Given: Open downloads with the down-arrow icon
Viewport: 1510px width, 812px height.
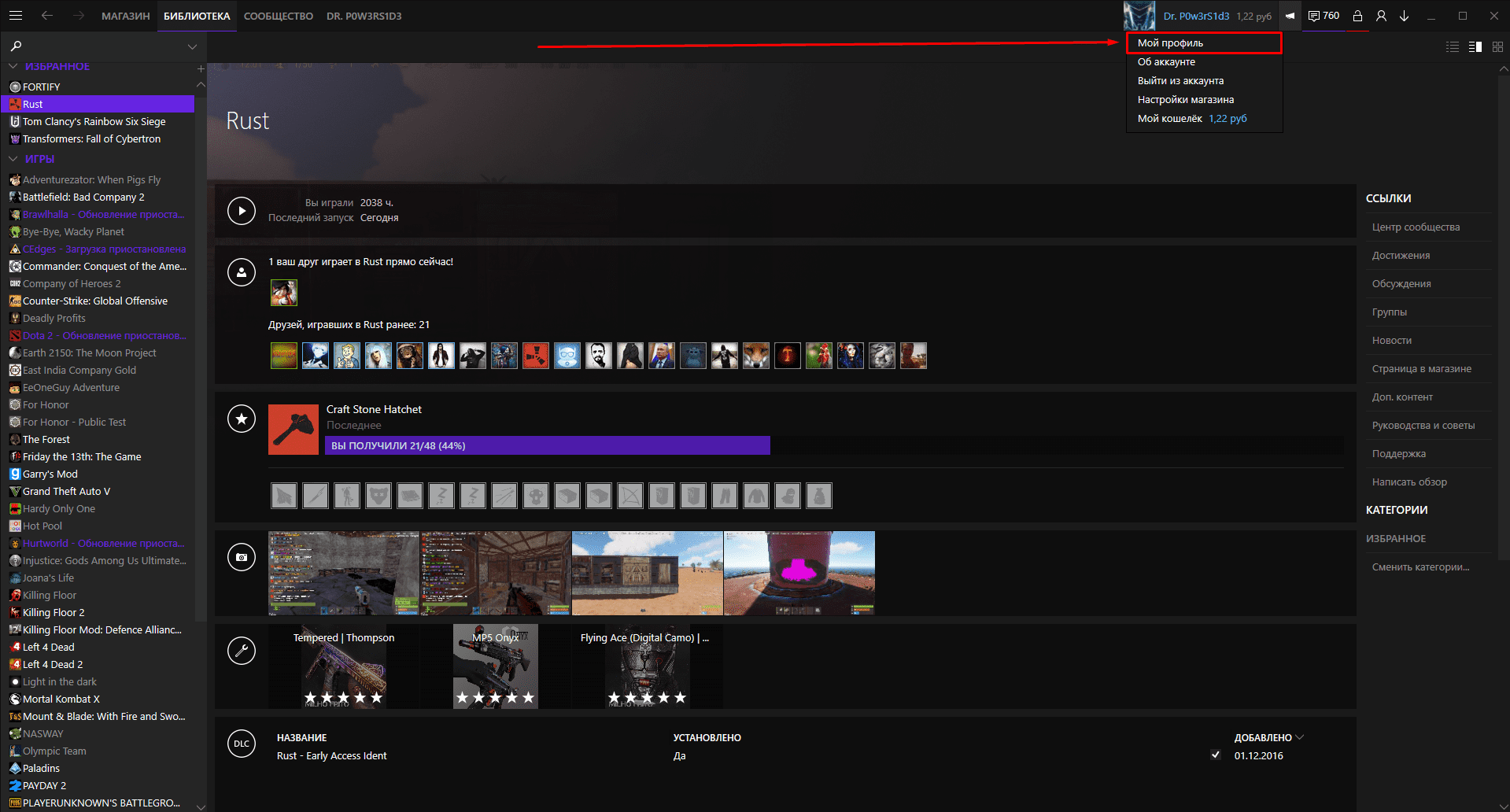Looking at the screenshot, I should 1404,16.
